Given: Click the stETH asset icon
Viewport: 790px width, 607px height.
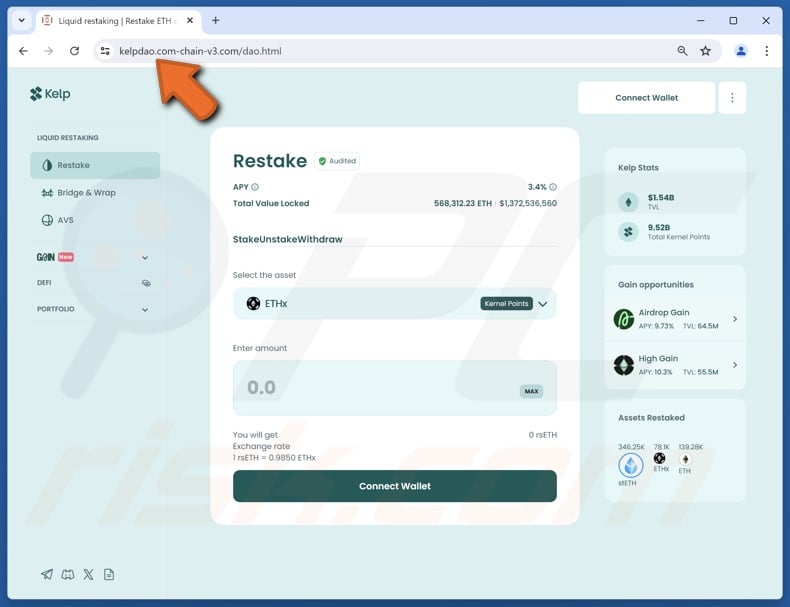Looking at the screenshot, I should [x=630, y=465].
